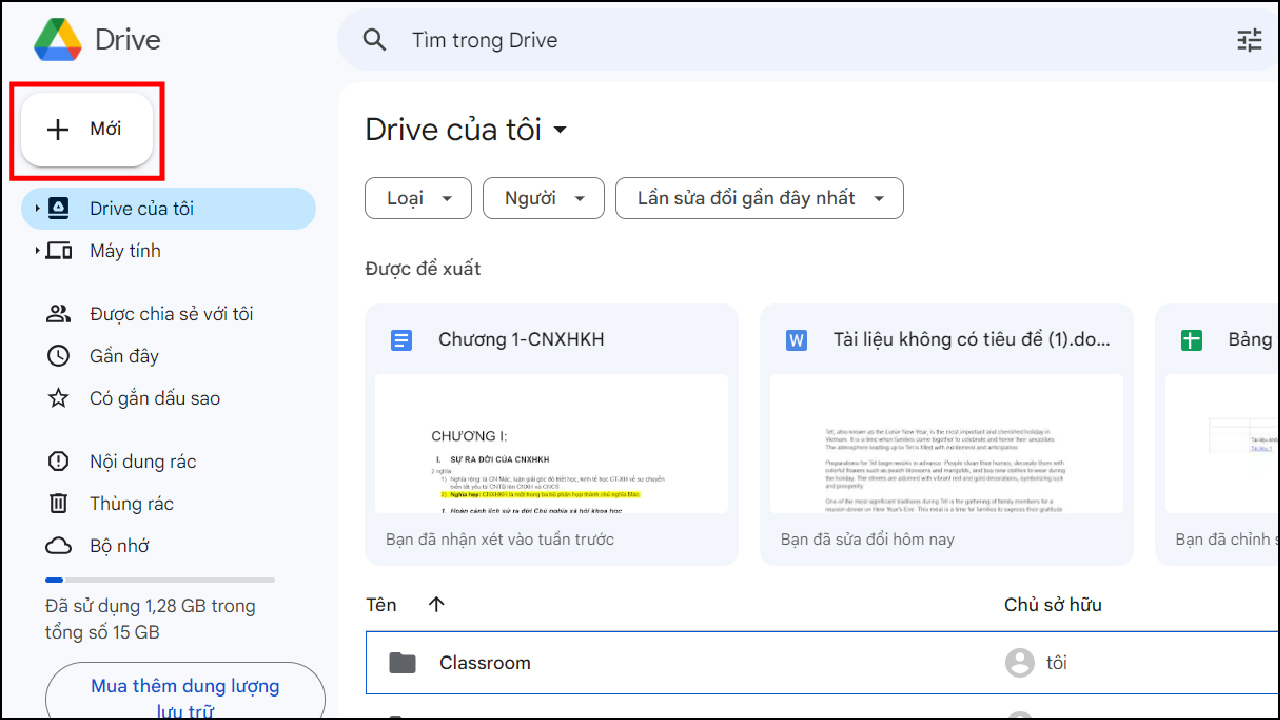
Task: Open Drive của tôi title dropdown
Action: click(x=466, y=130)
